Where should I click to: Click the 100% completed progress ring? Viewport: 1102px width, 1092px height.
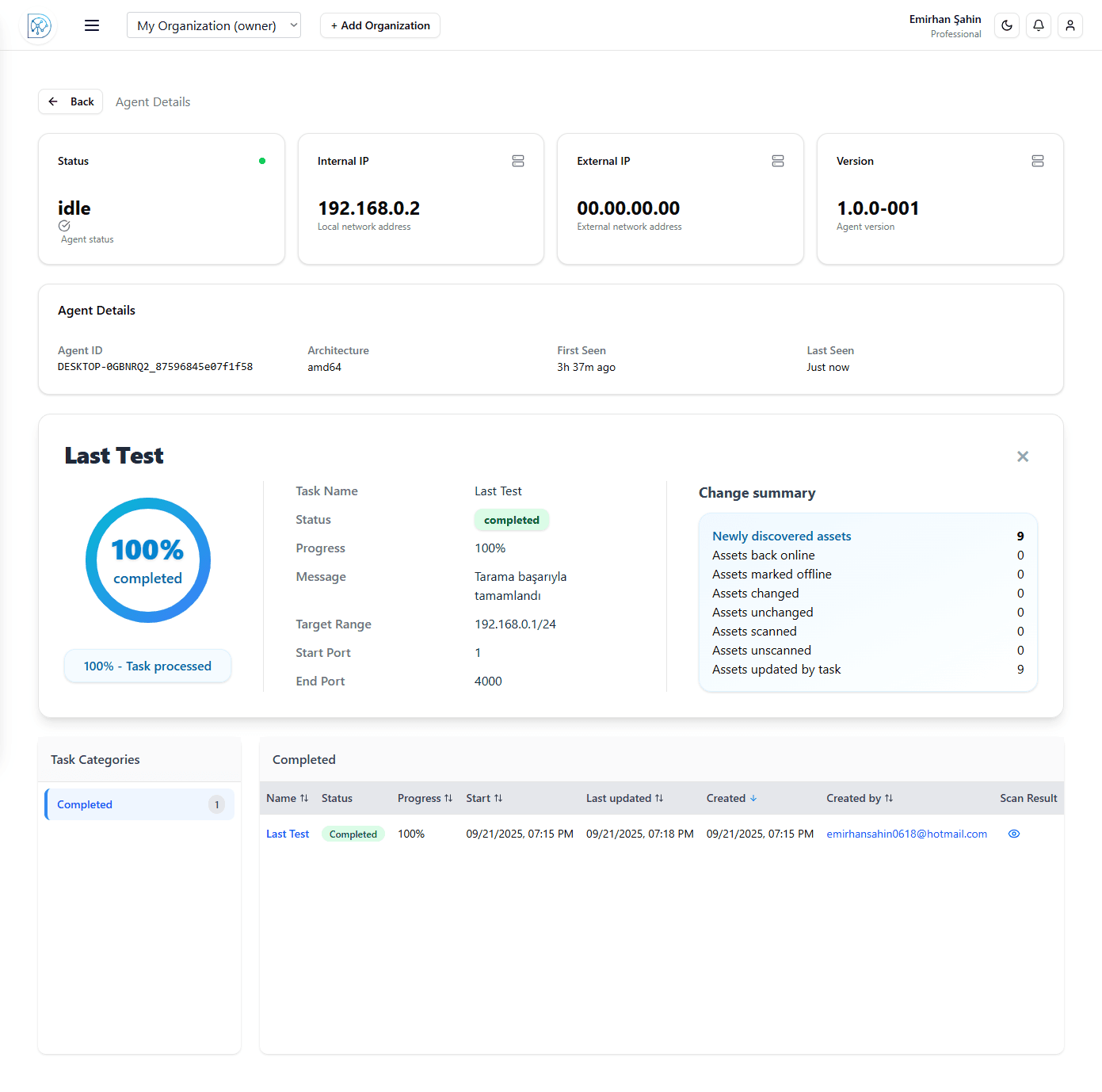(148, 560)
